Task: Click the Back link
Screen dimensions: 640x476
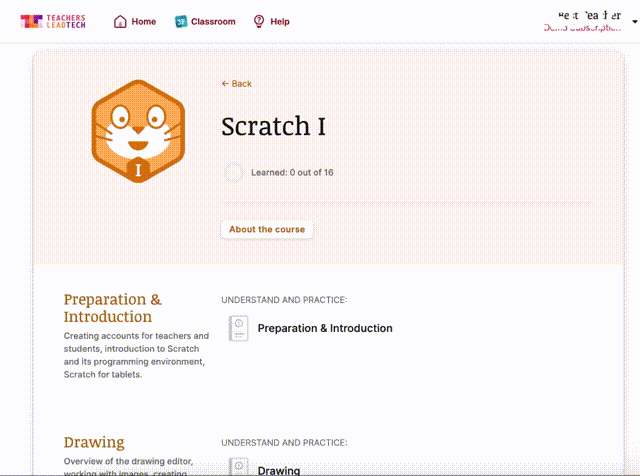Action: coord(237,84)
